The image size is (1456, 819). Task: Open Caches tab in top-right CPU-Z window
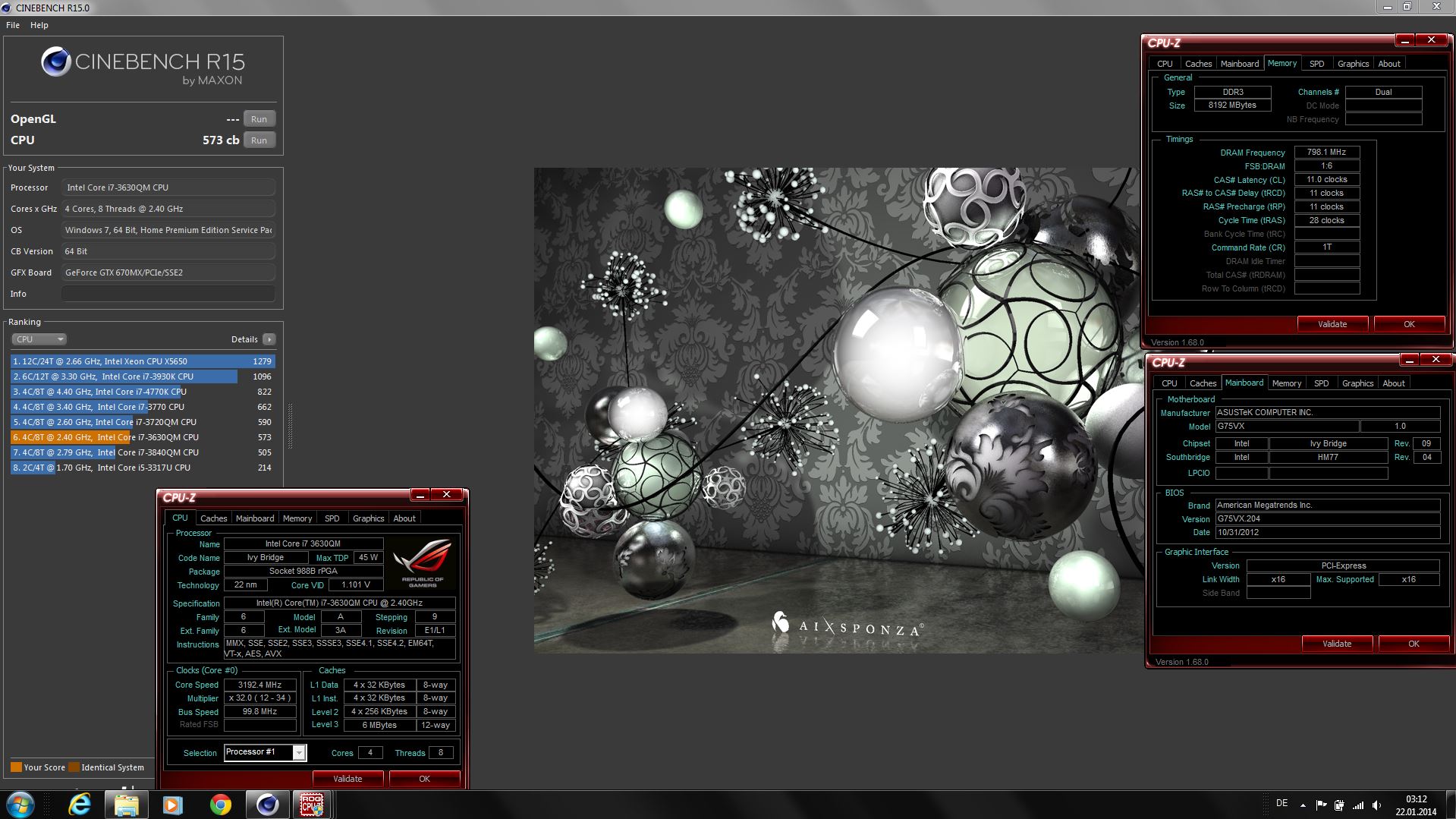point(1198,64)
